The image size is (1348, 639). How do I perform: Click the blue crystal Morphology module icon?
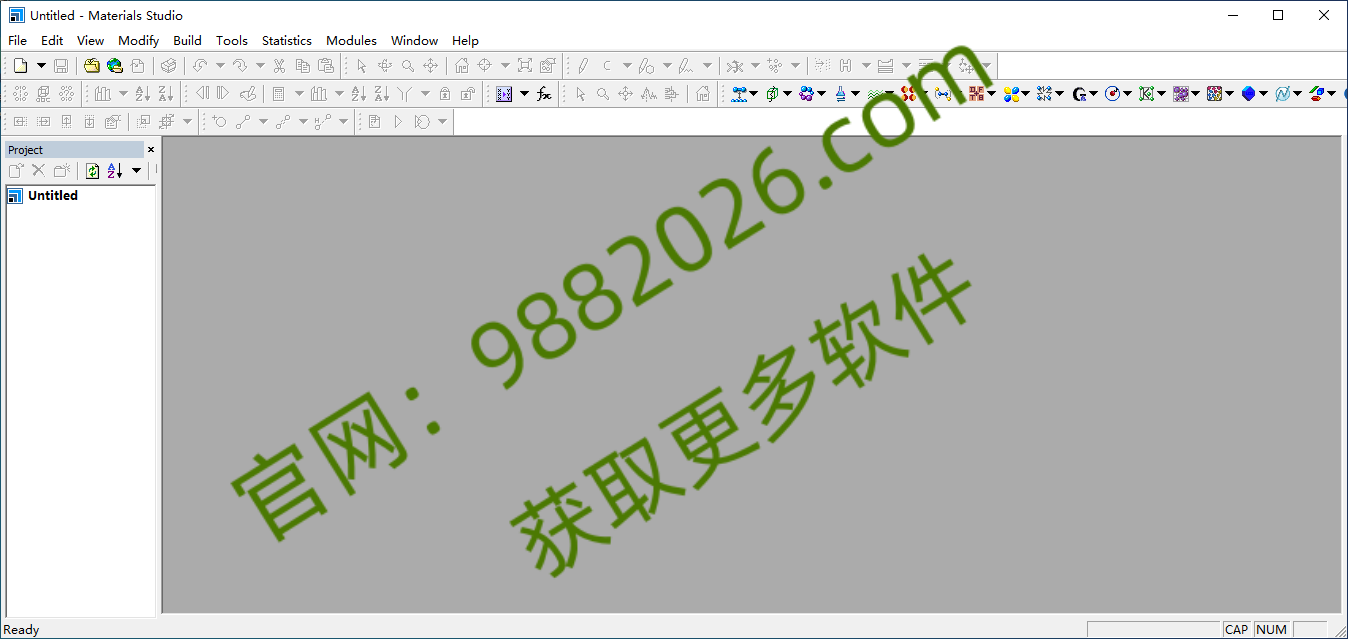pos(1248,94)
